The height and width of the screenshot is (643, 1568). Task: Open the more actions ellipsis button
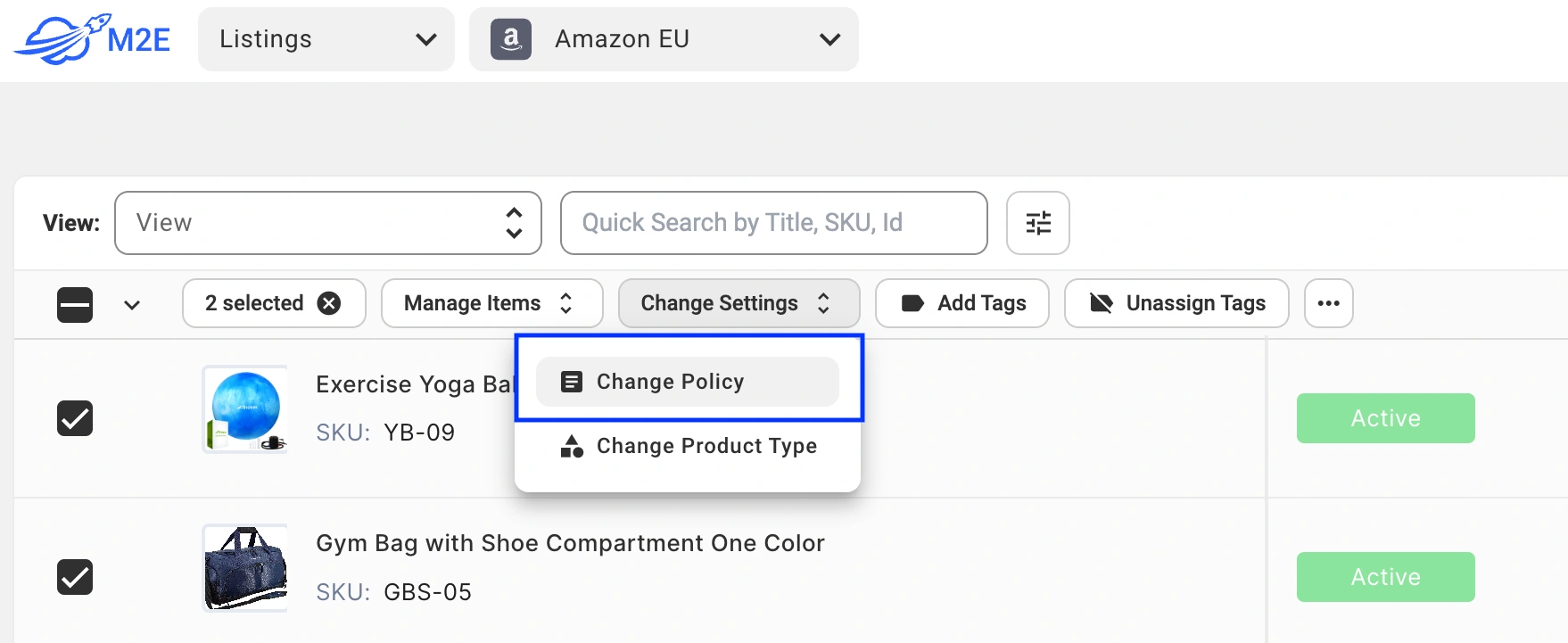click(x=1328, y=303)
